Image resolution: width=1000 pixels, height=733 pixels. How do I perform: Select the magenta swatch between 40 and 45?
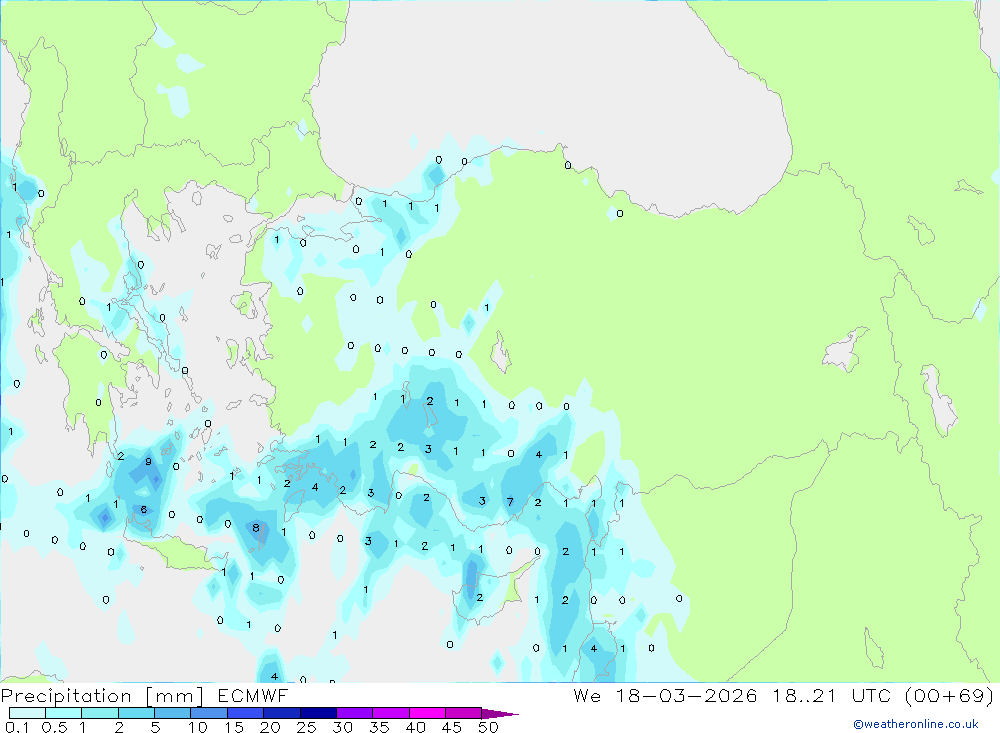pyautogui.click(x=427, y=713)
